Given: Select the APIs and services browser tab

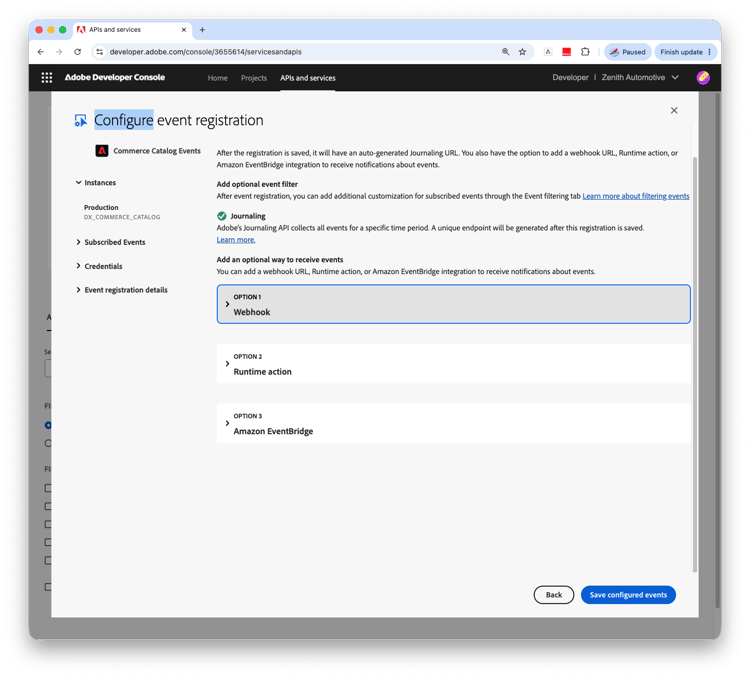Looking at the screenshot, I should tap(132, 30).
